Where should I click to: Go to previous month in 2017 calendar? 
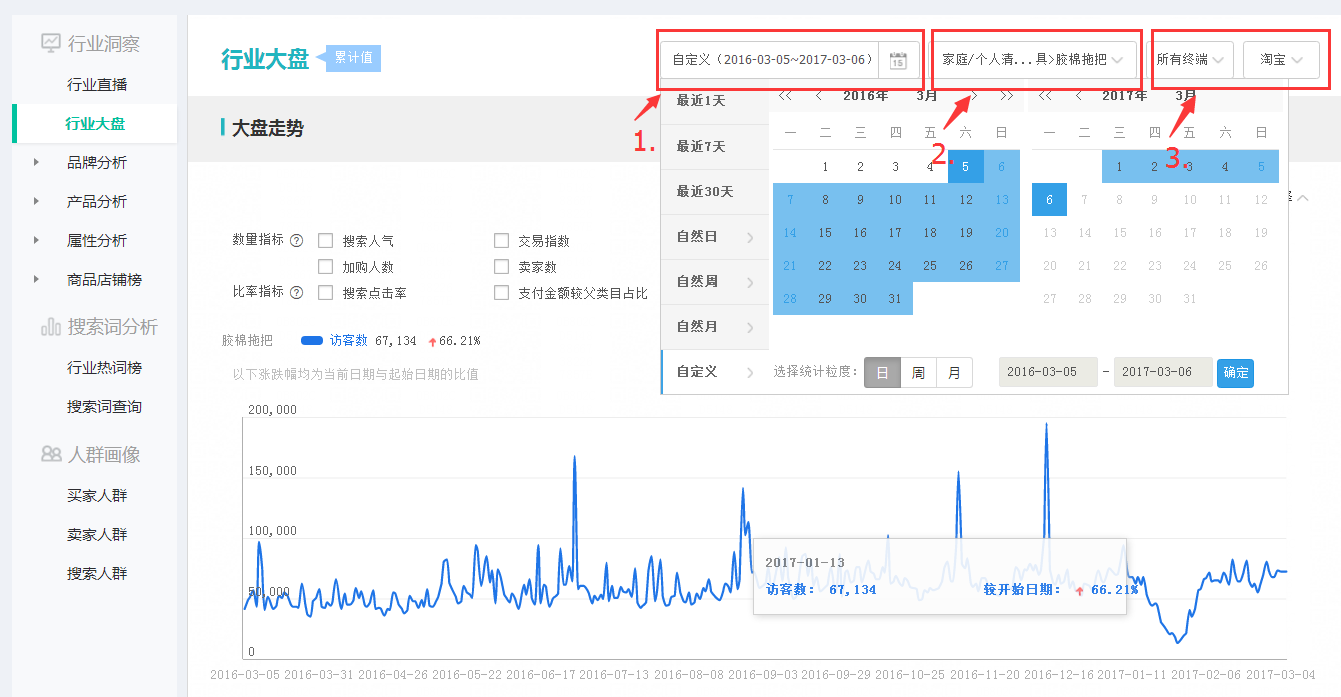click(x=1079, y=96)
